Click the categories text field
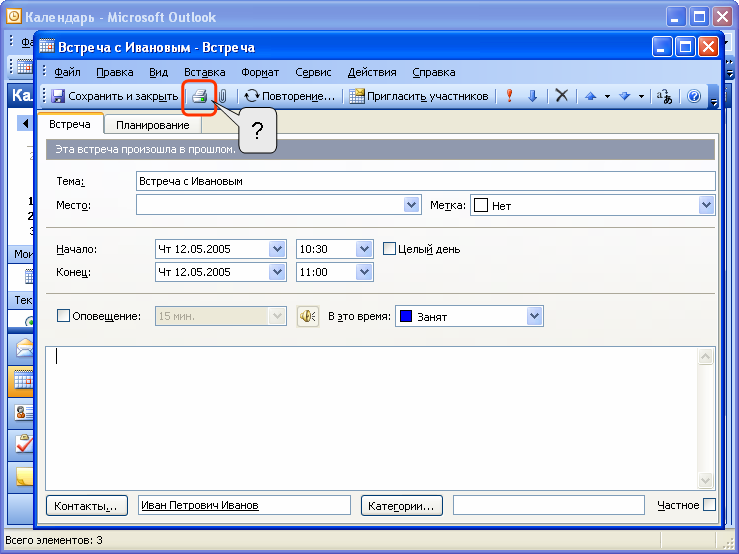The height and width of the screenshot is (554, 739). click(549, 505)
